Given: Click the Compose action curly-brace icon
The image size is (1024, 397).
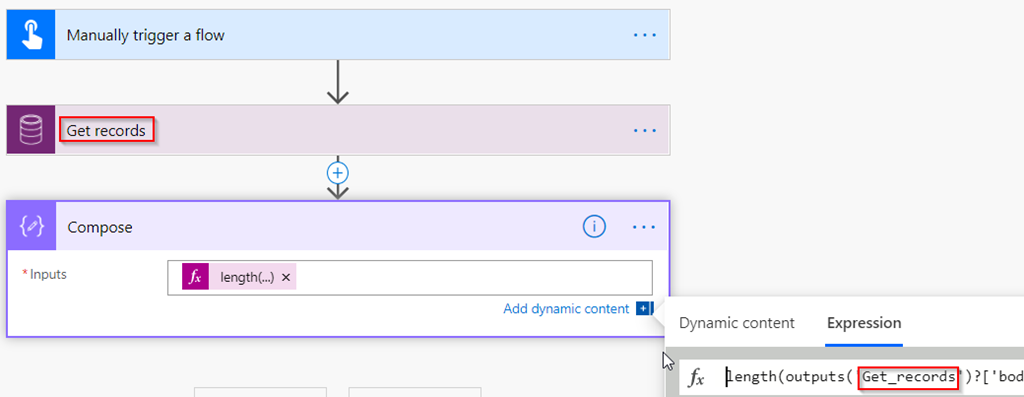Looking at the screenshot, I should [32, 227].
